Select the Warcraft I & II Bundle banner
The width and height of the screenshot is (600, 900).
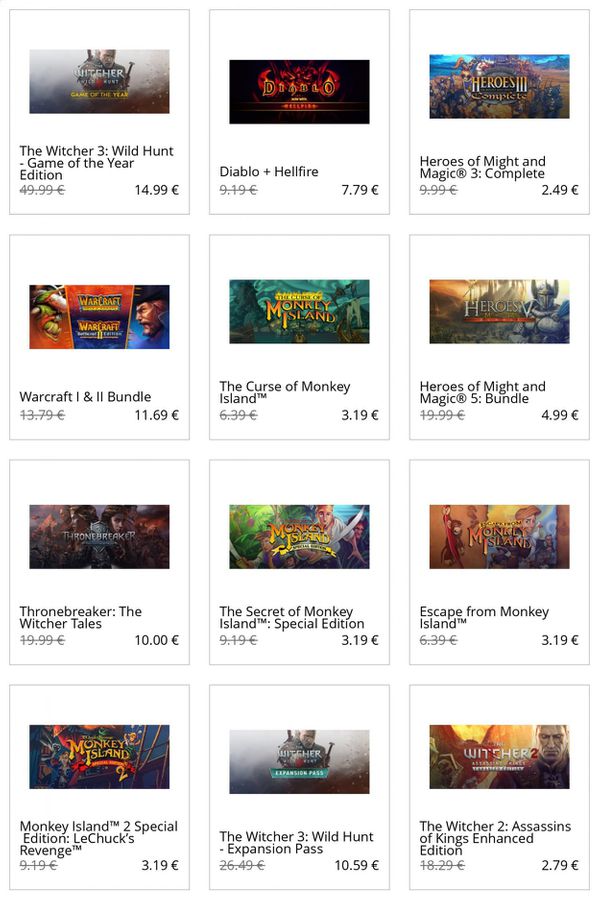[x=99, y=317]
